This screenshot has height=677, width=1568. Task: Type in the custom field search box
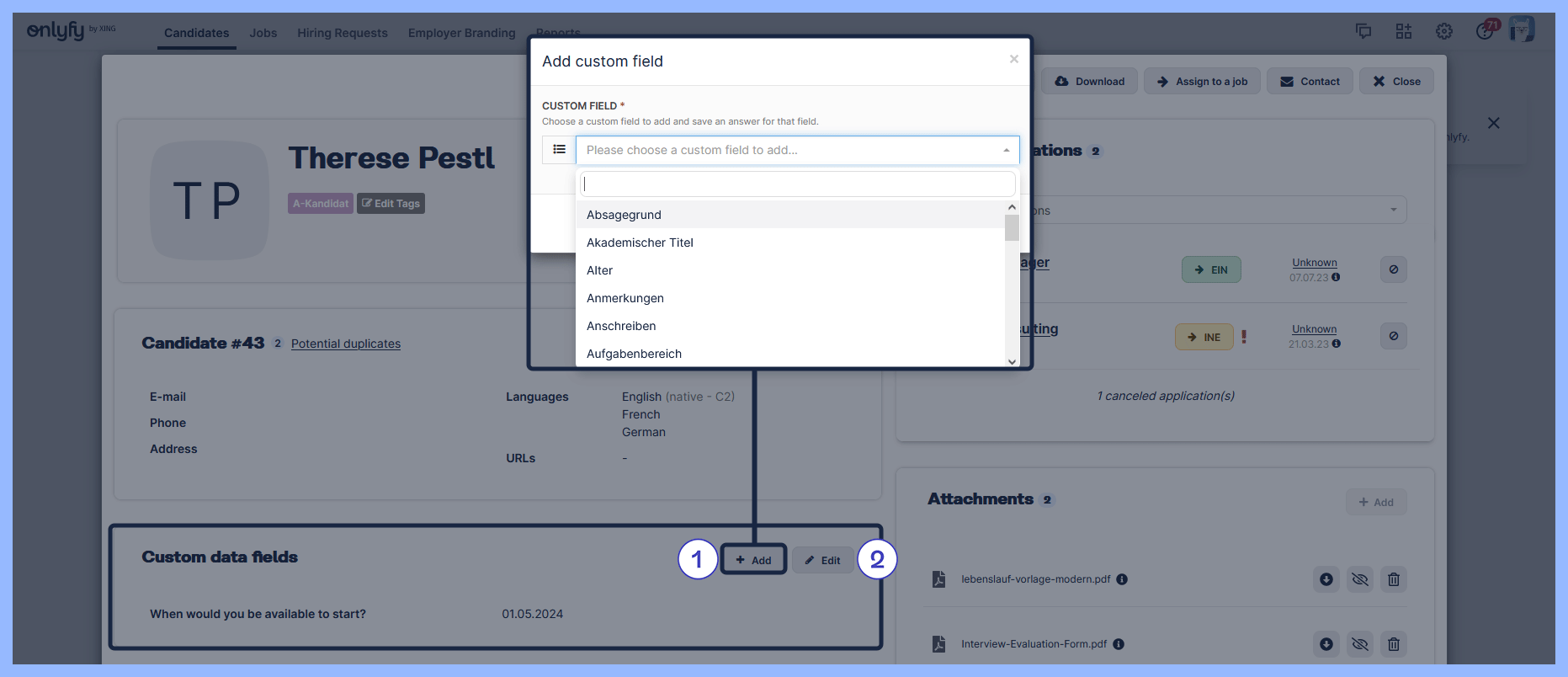(796, 184)
